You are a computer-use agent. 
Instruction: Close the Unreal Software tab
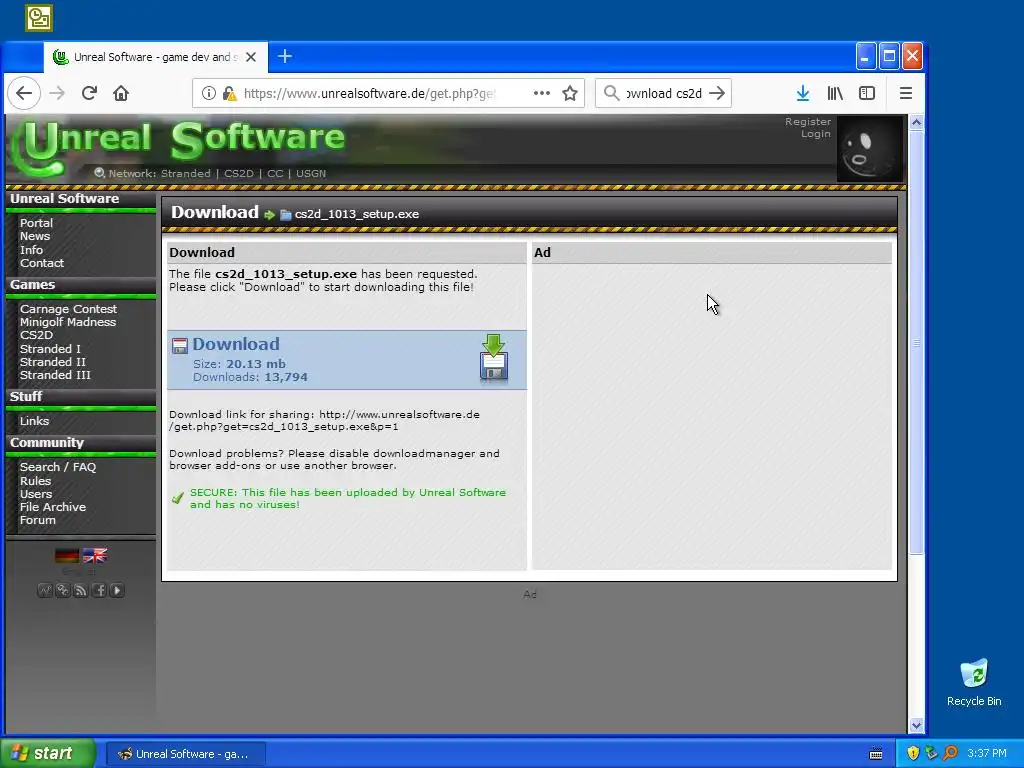(251, 57)
